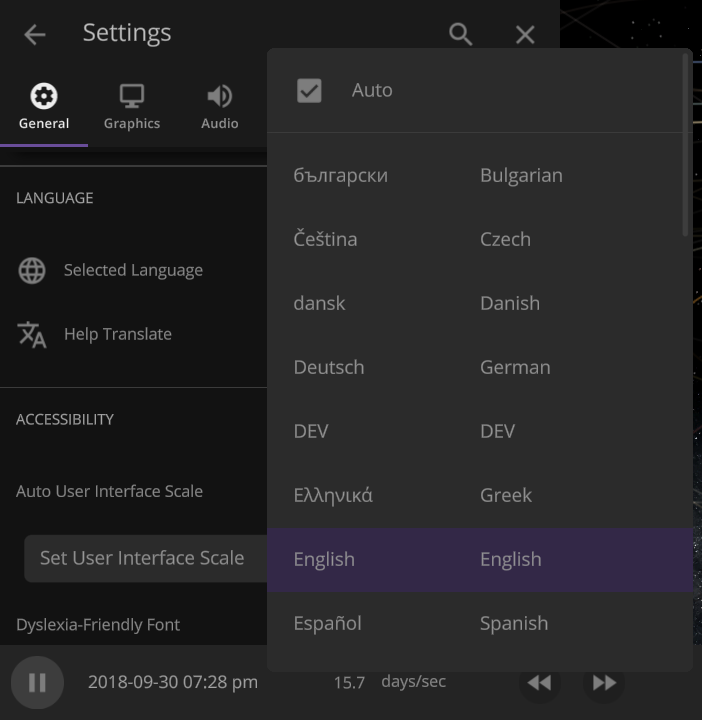702x720 pixels.
Task: Open the Help Translate link
Action: click(118, 334)
